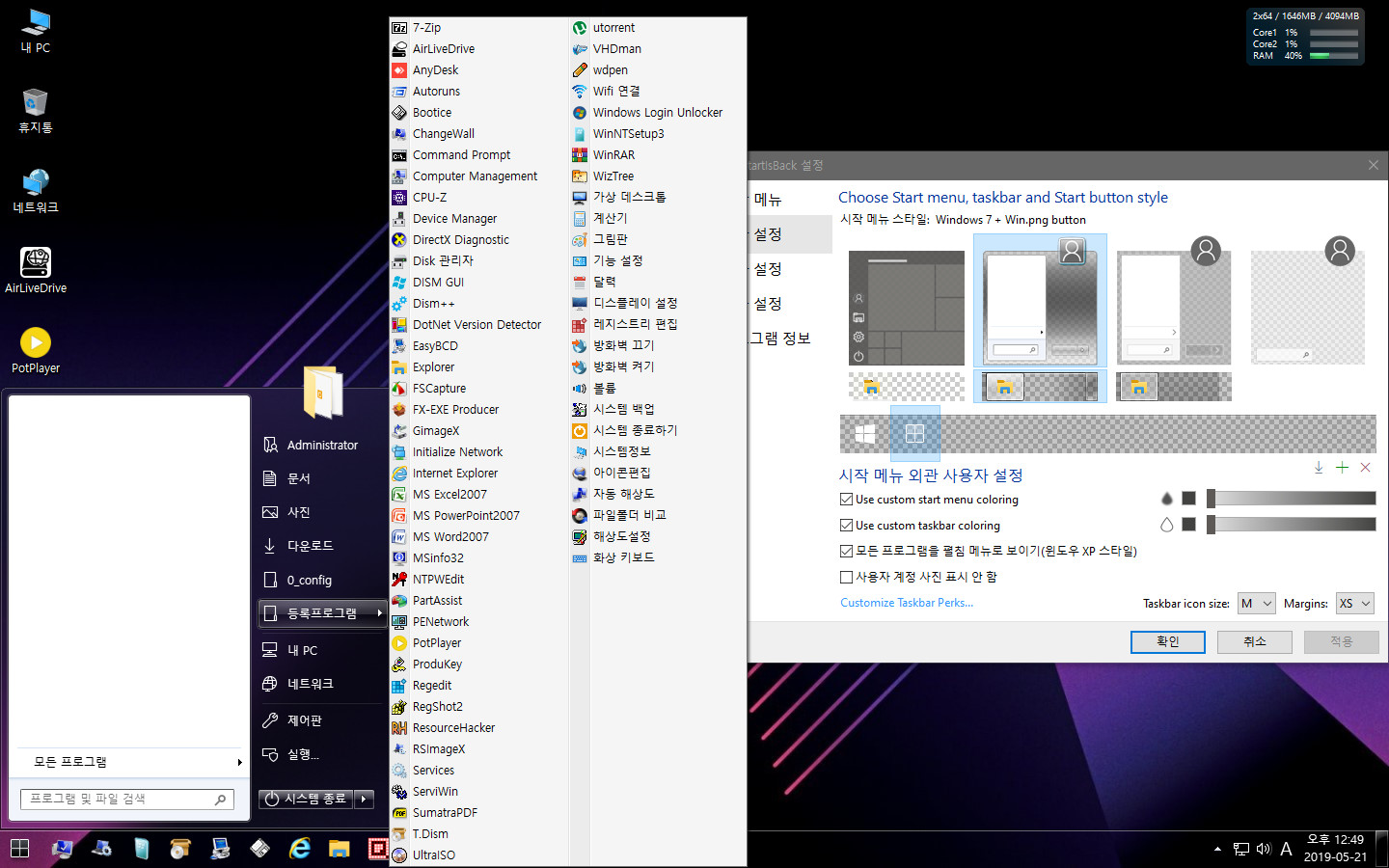Image resolution: width=1389 pixels, height=868 pixels.
Task: Choose the Windows 10 style start menu thumbnail
Action: click(x=906, y=308)
